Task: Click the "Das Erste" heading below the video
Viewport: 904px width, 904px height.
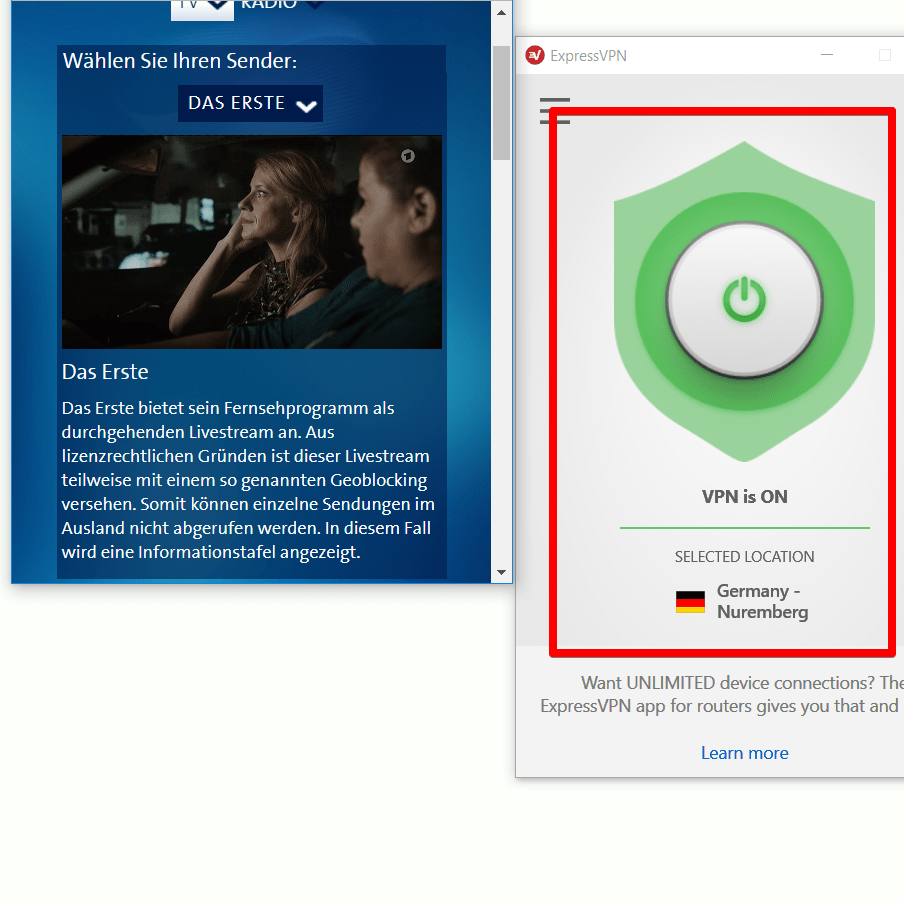Action: click(105, 372)
